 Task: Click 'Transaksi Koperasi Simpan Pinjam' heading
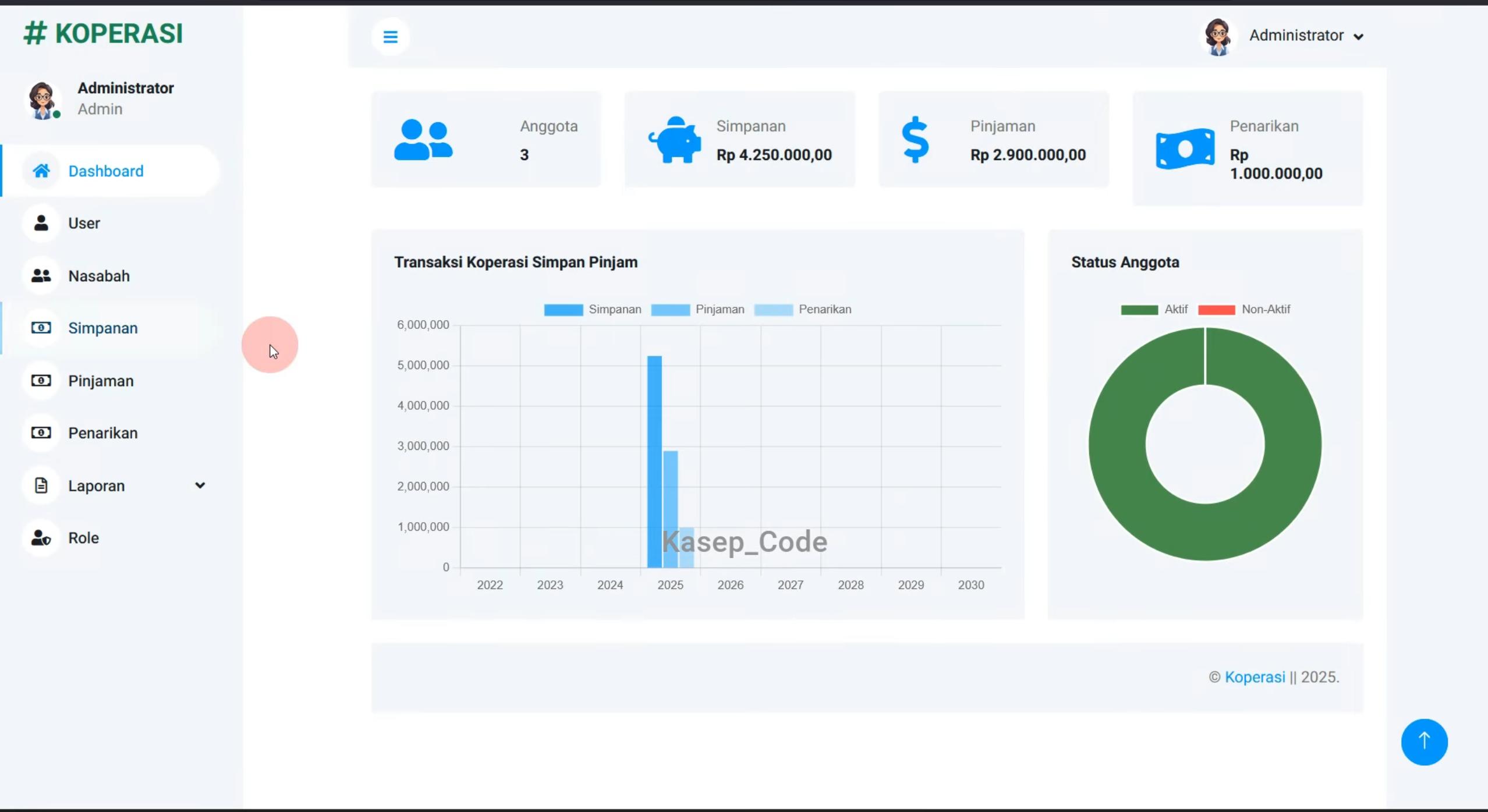516,262
